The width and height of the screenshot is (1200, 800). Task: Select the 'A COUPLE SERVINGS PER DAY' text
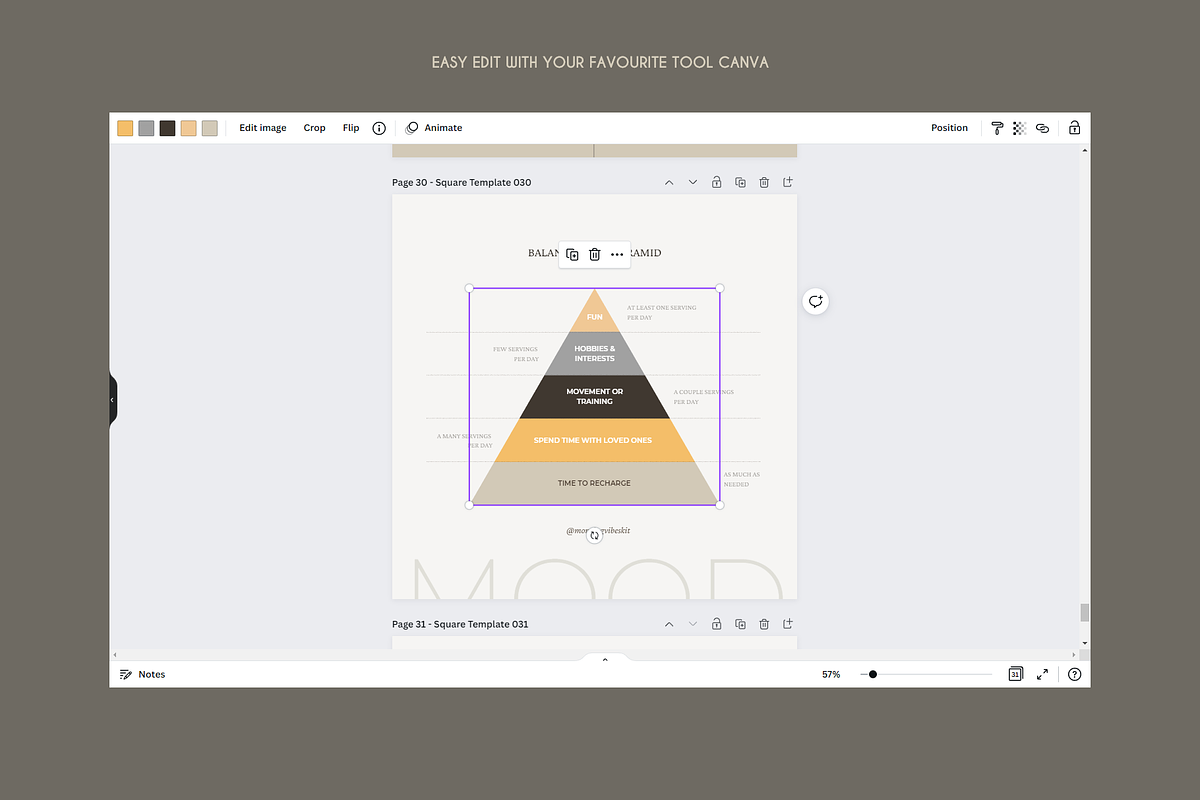click(x=703, y=397)
